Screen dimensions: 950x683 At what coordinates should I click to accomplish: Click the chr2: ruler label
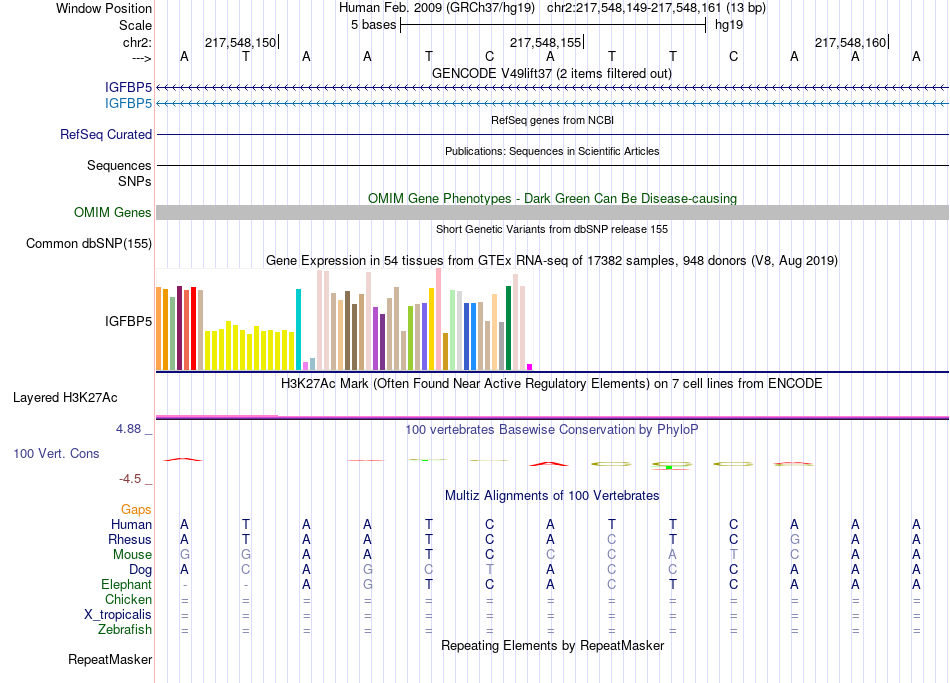(x=138, y=42)
